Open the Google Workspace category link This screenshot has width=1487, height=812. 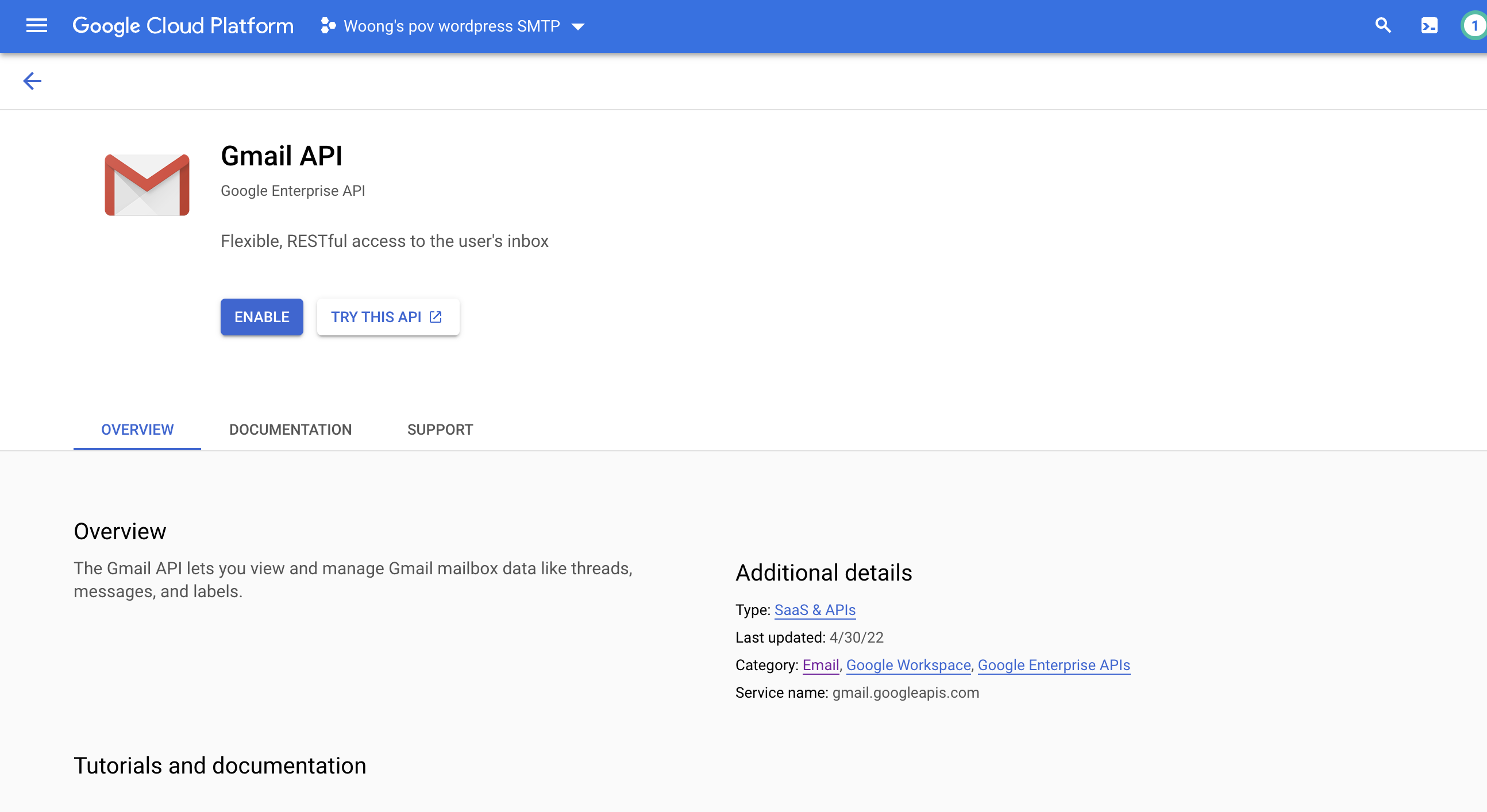pyautogui.click(x=908, y=665)
